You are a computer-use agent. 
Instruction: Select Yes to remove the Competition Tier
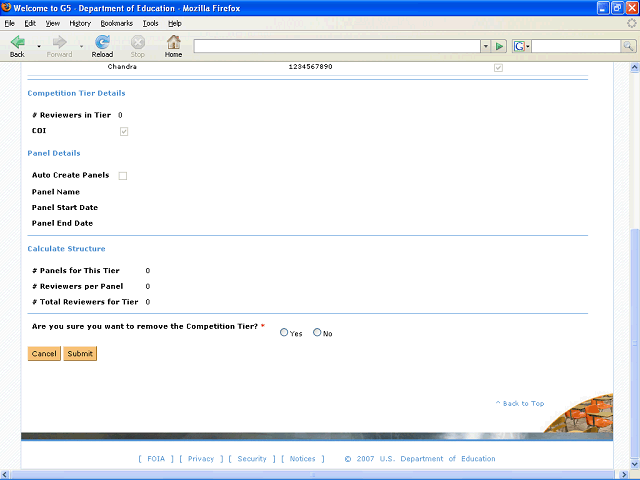point(284,332)
